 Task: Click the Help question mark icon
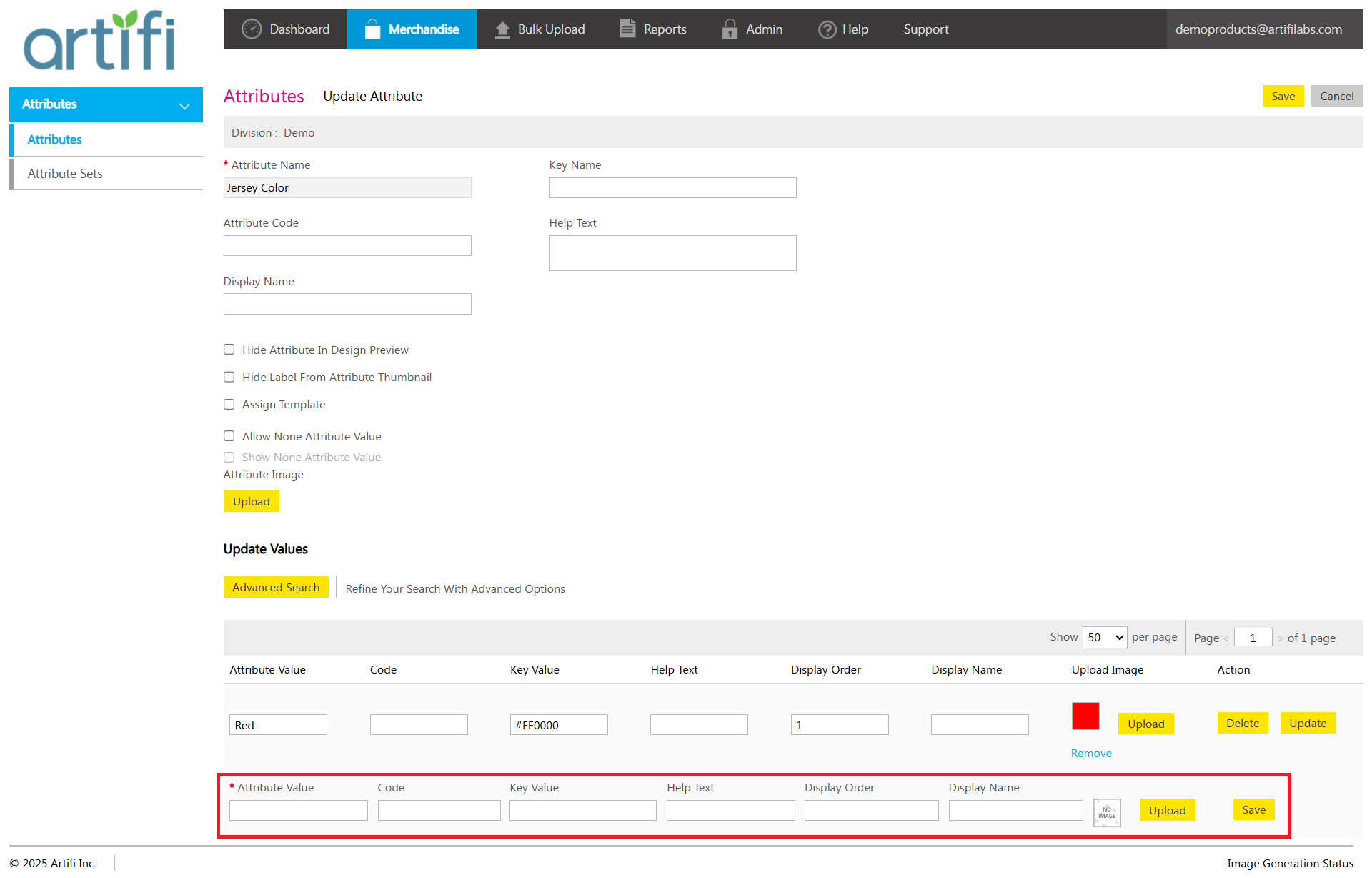click(827, 29)
